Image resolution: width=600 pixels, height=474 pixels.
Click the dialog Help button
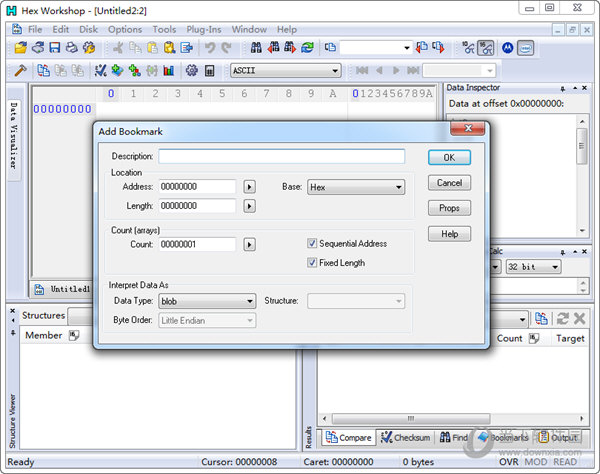pos(449,234)
